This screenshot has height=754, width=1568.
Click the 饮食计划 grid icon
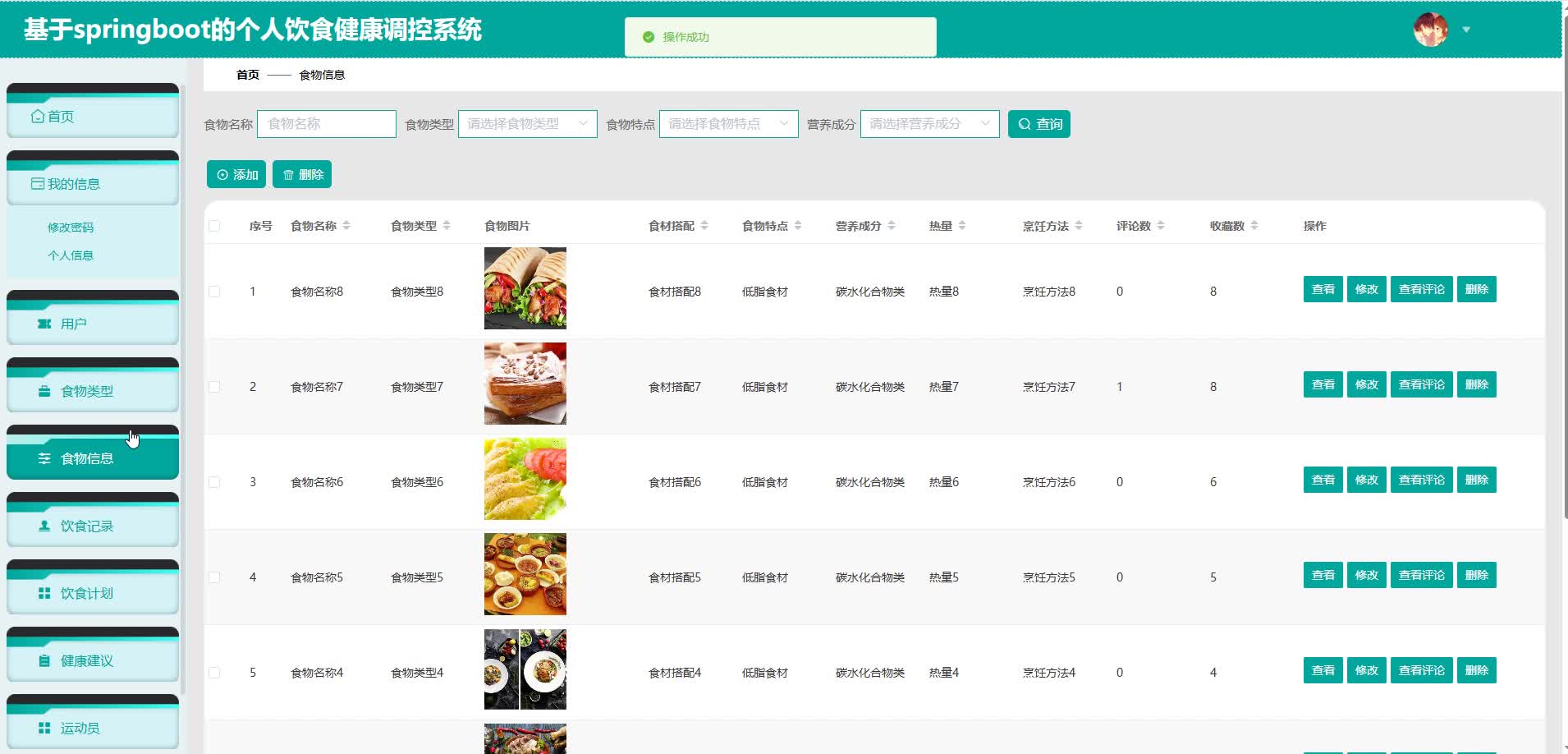pyautogui.click(x=44, y=593)
